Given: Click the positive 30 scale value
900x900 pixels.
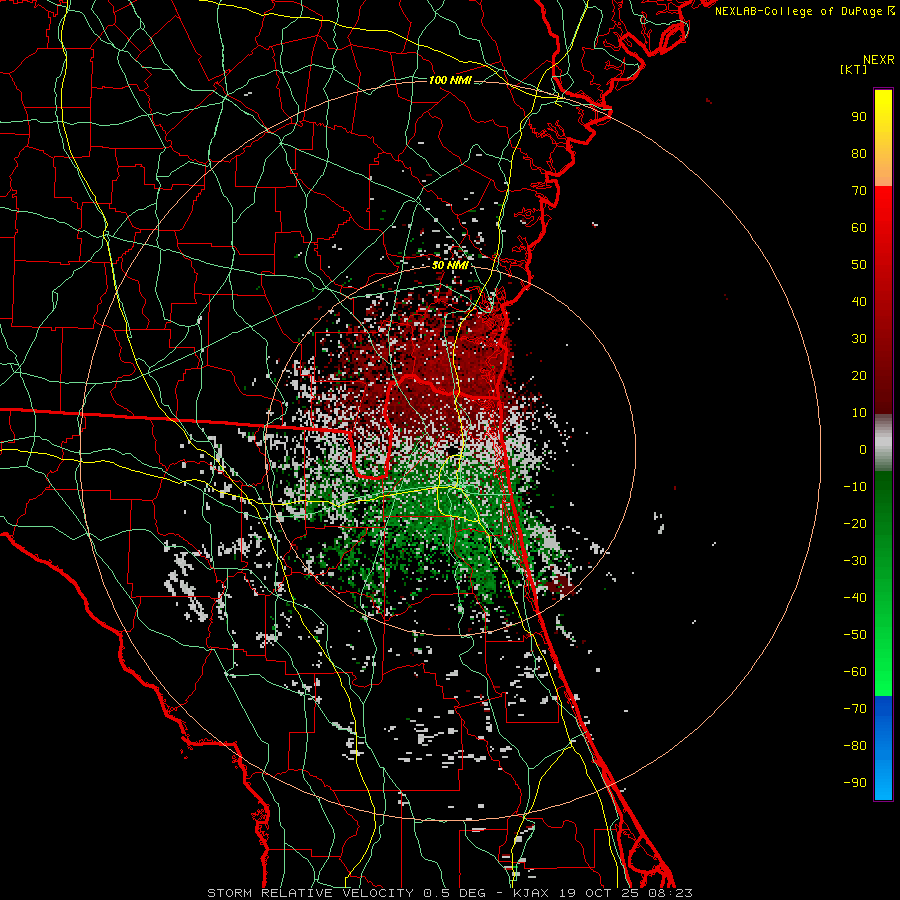Looking at the screenshot, I should [x=859, y=339].
